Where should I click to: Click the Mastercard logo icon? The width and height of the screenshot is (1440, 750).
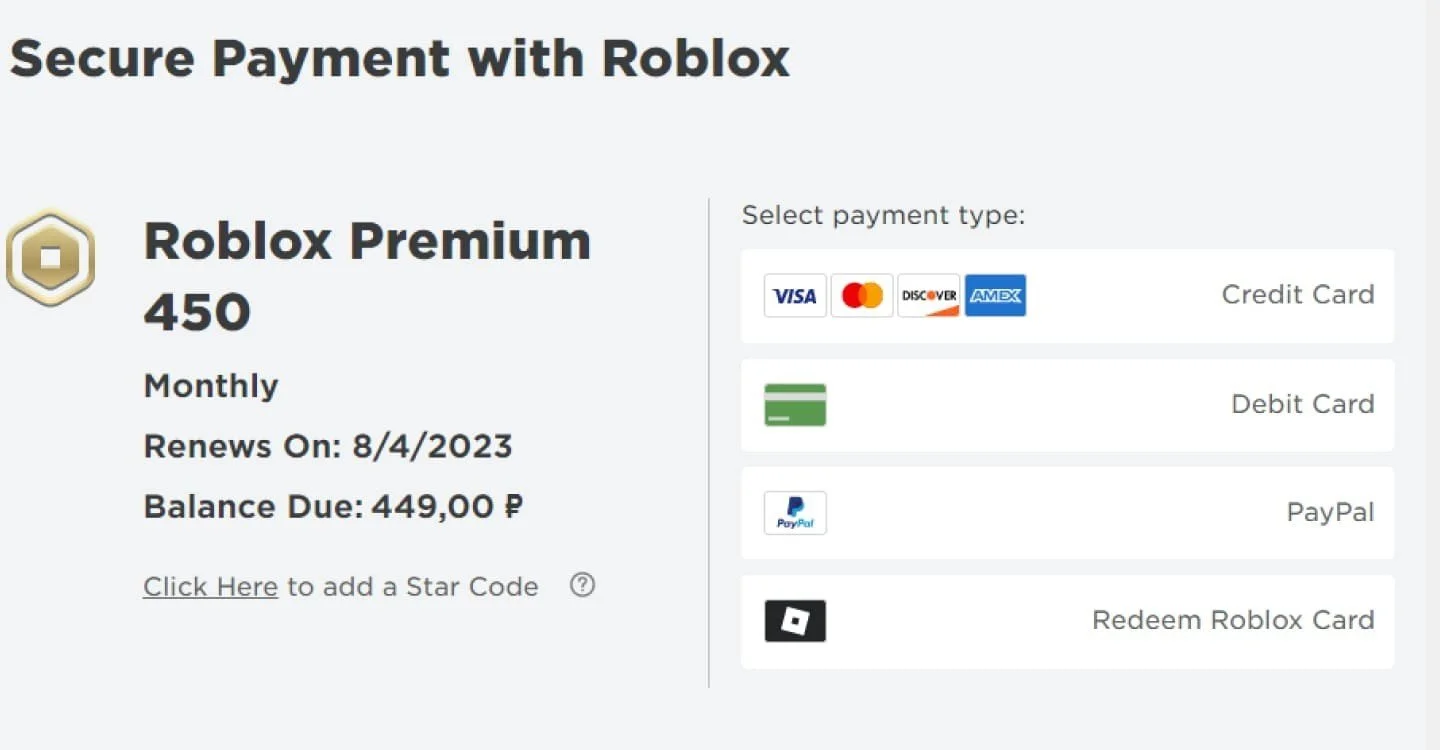pyautogui.click(x=862, y=295)
